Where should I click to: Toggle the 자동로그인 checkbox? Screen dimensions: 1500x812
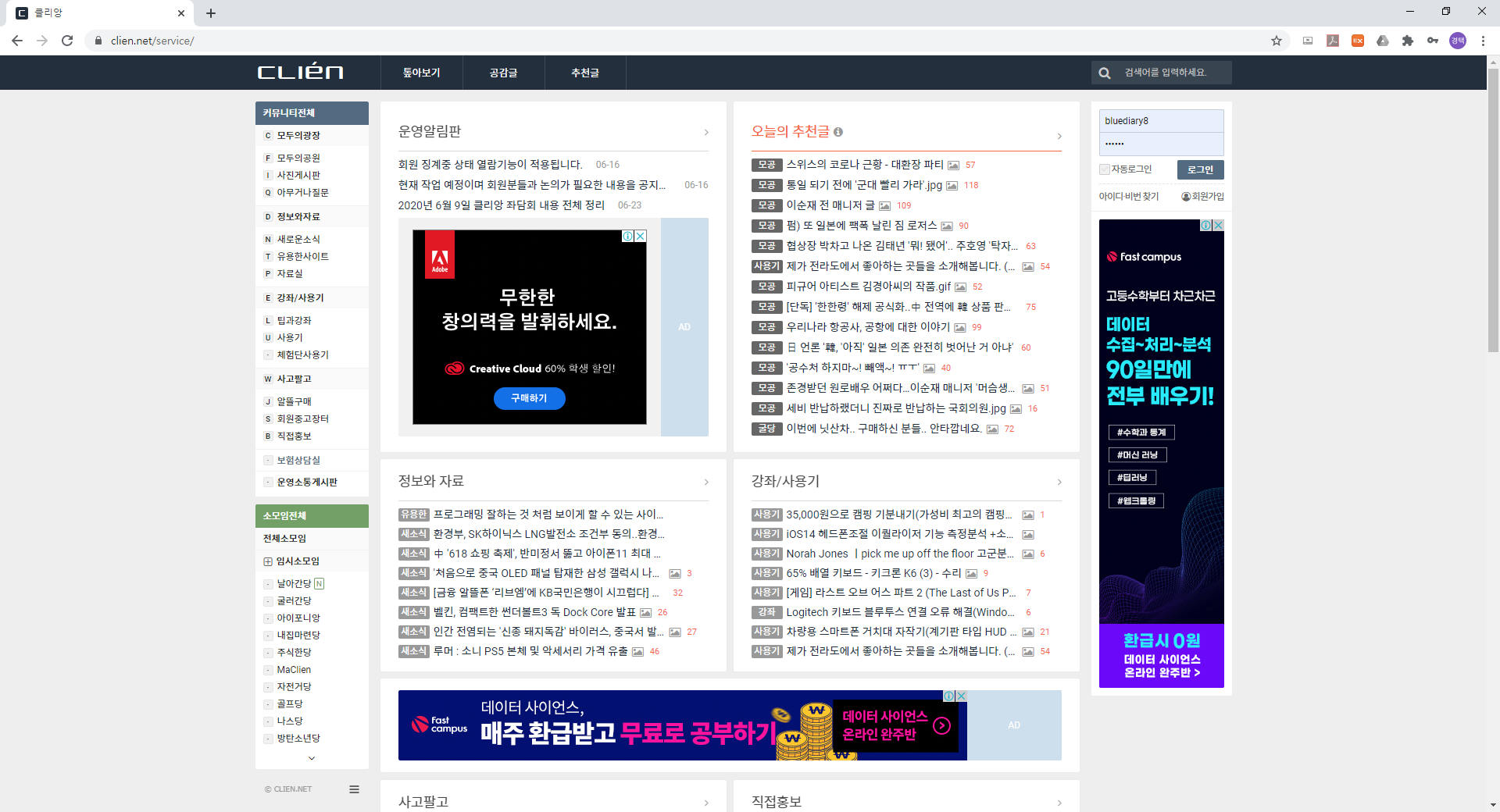click(1105, 169)
